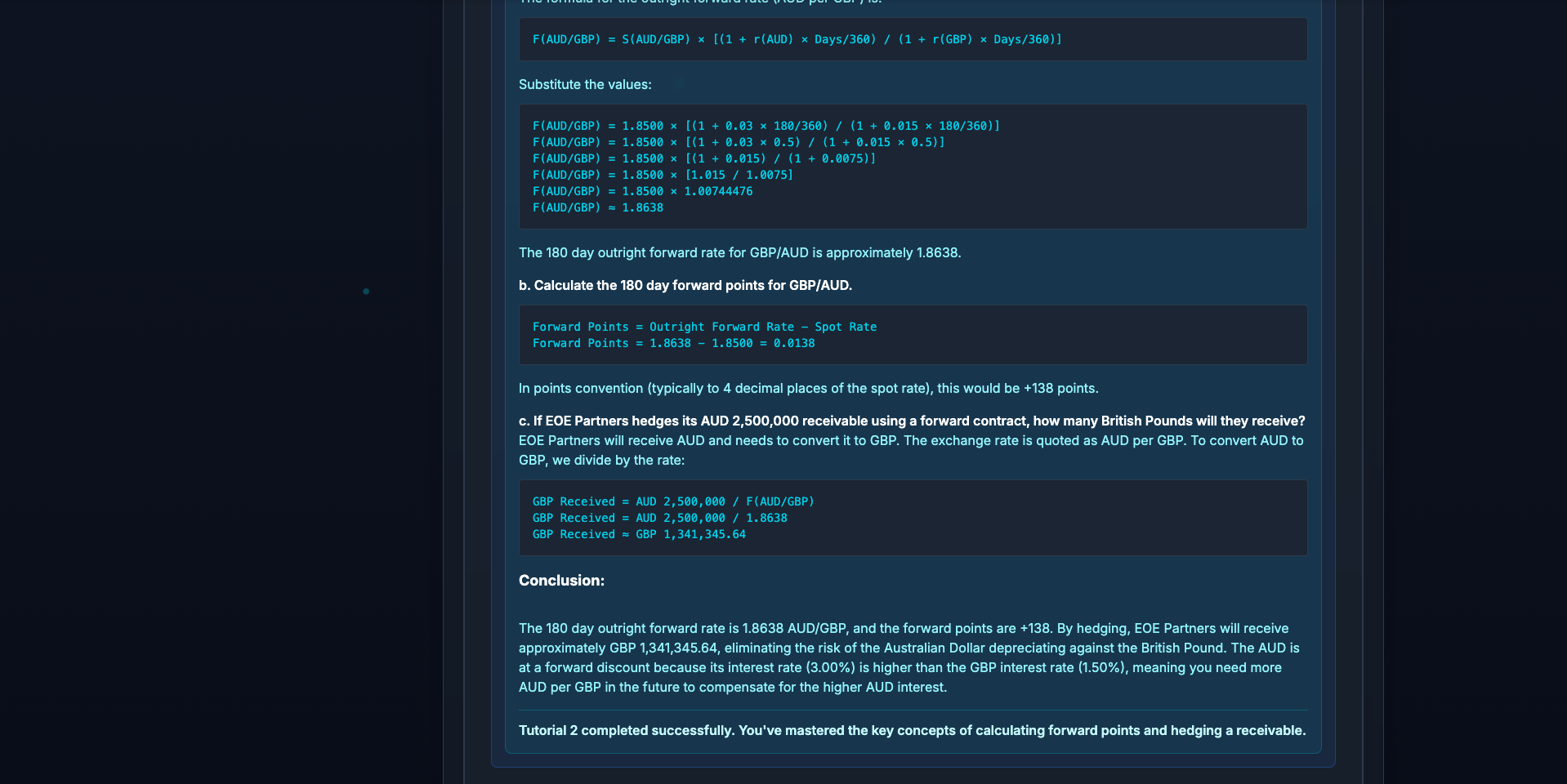Screen dimensions: 1567x784
Task: Click the line containing '180/360) / (1 + 0.015 × 180/360)'
Action: click(766, 126)
